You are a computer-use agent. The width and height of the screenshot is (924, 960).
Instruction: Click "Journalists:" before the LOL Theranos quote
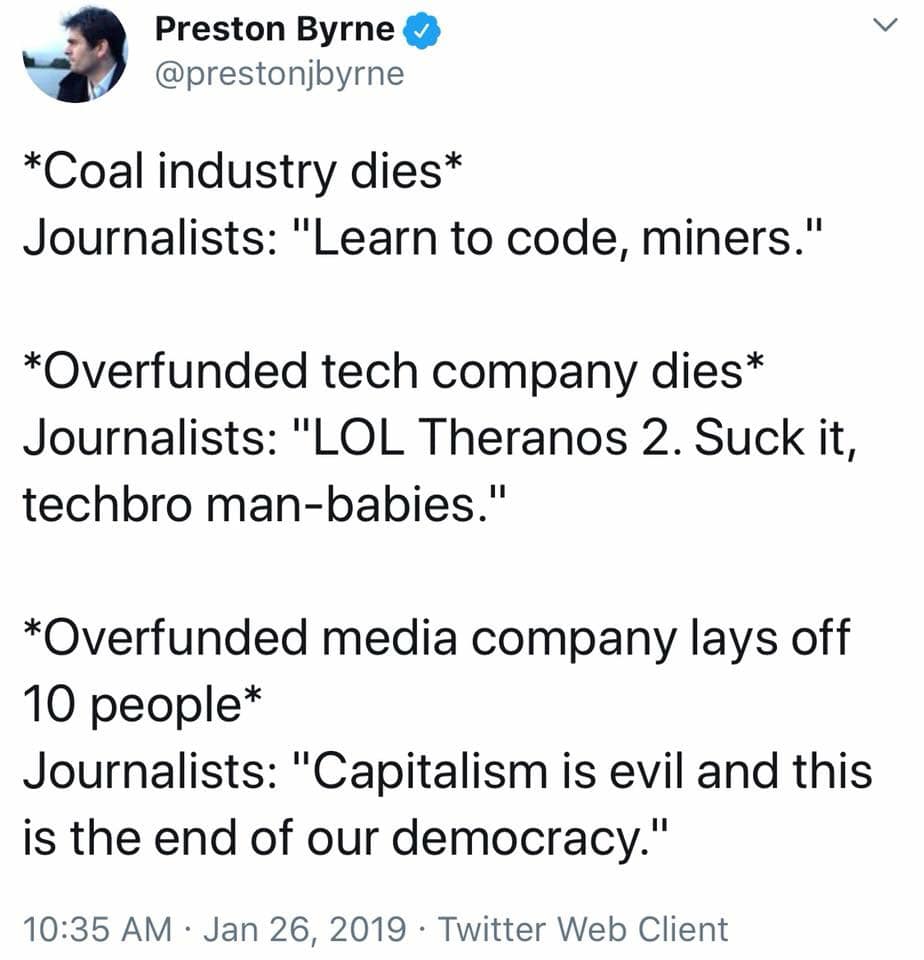point(150,438)
